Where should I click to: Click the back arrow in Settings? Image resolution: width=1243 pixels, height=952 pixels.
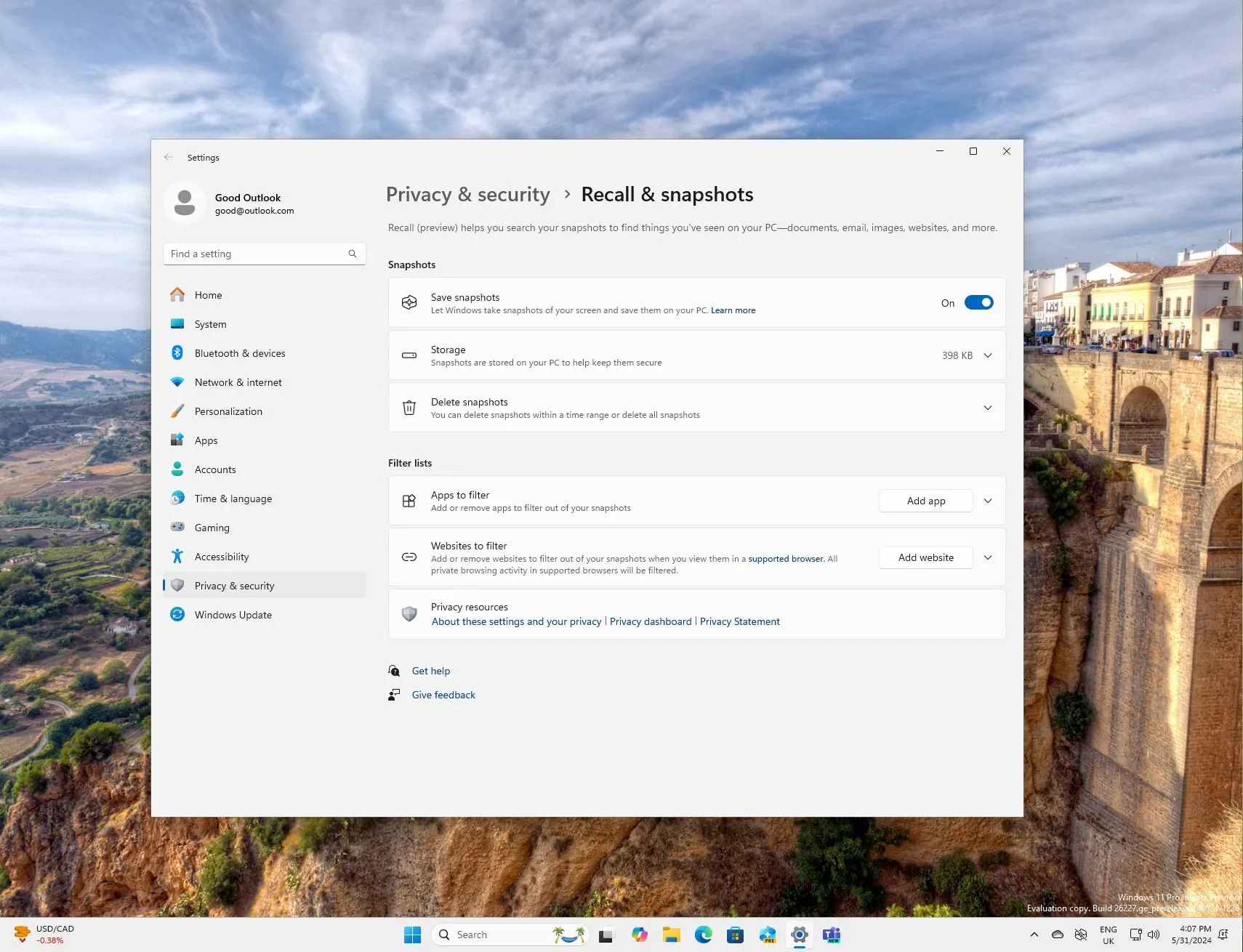[x=169, y=157]
